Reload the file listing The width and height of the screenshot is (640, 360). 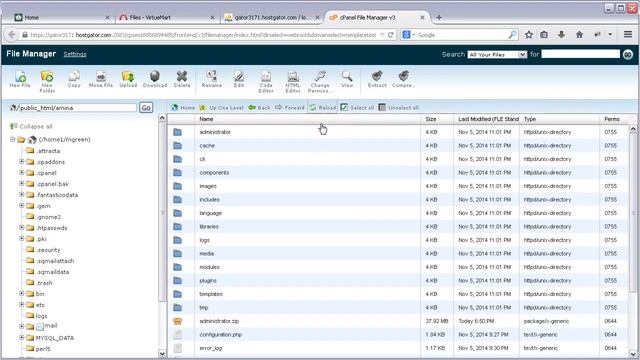(x=322, y=108)
